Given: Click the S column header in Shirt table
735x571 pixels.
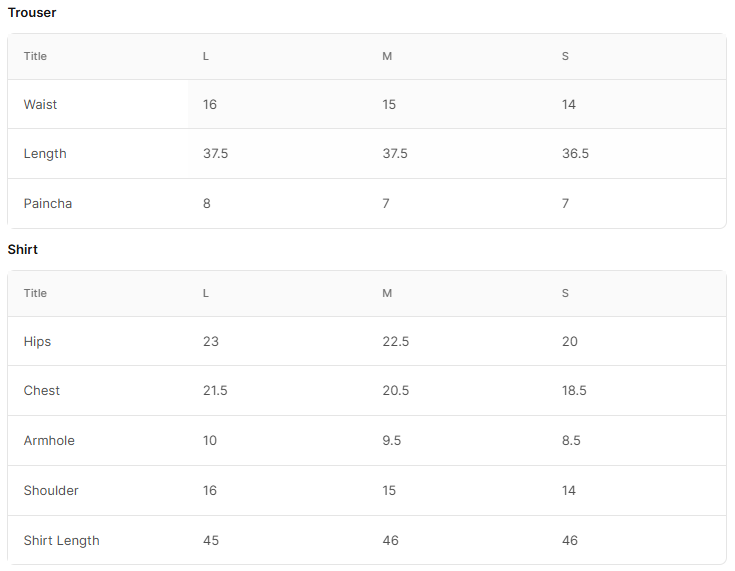Looking at the screenshot, I should click(565, 293).
